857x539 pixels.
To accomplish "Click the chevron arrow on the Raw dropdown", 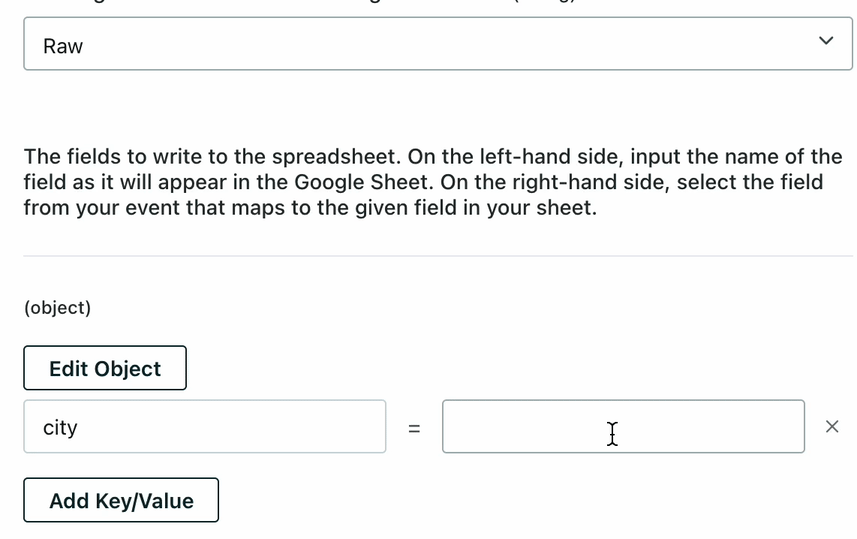I will [825, 41].
